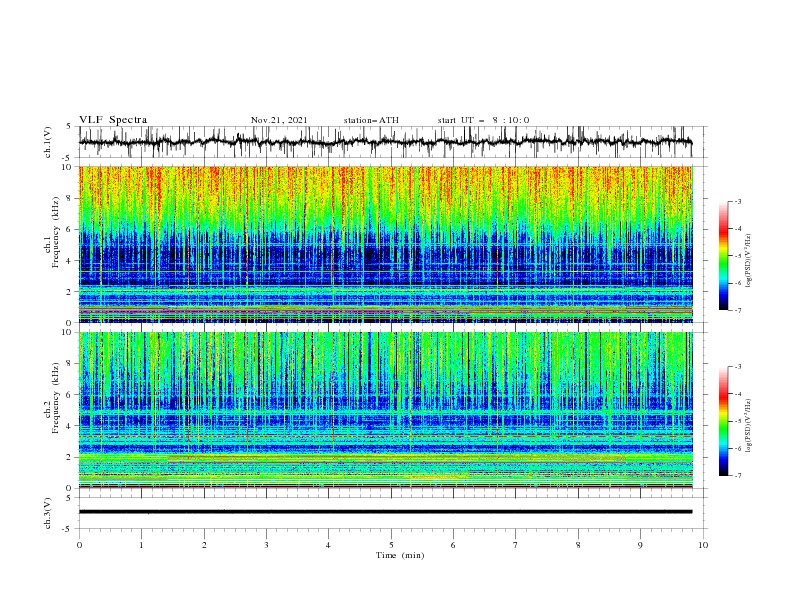This screenshot has width=792, height=612.
Task: Click the ch.1 Frequency (kHz) axis label
Action: pos(52,233)
